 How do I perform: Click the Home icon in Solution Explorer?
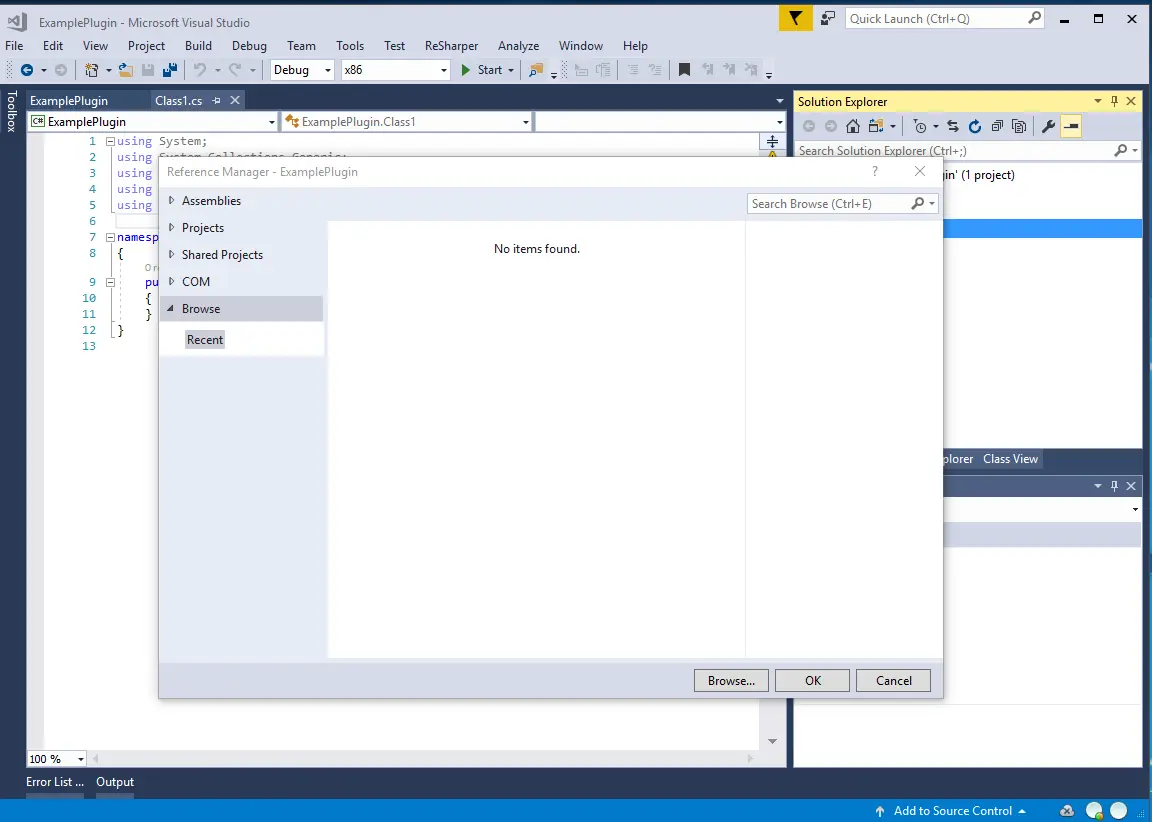tap(852, 126)
